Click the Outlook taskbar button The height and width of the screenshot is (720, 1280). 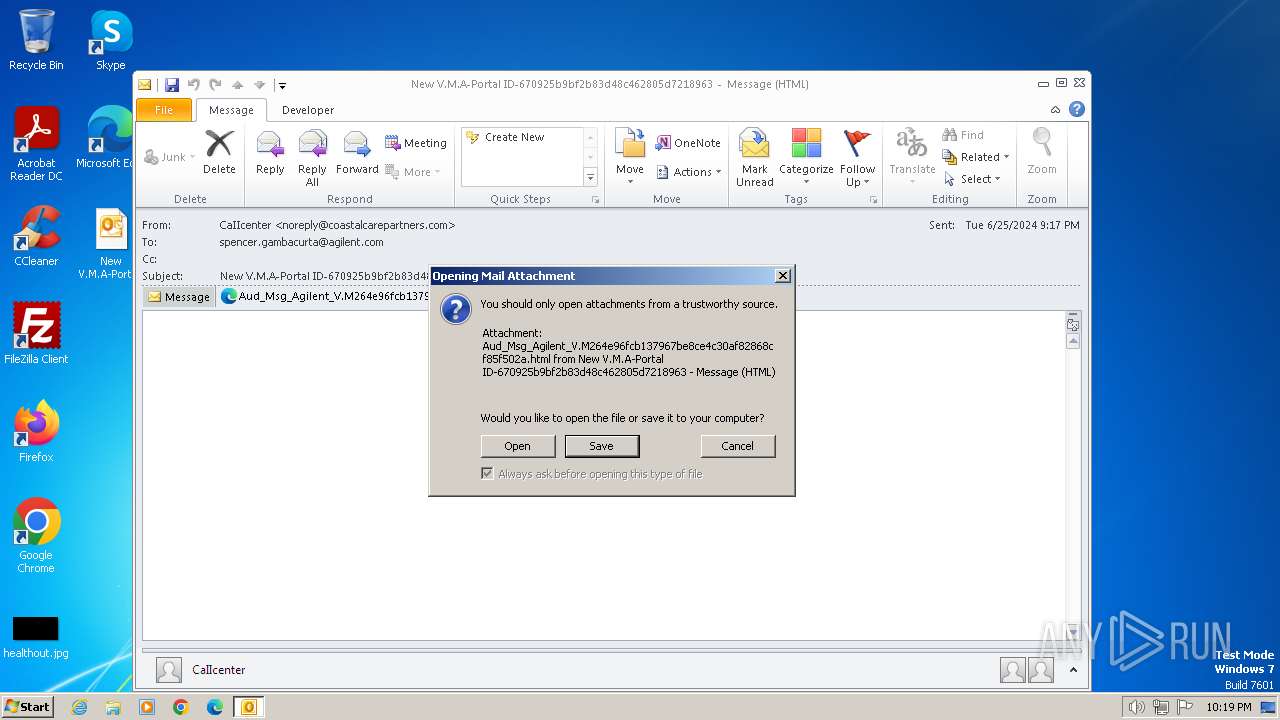coord(248,707)
